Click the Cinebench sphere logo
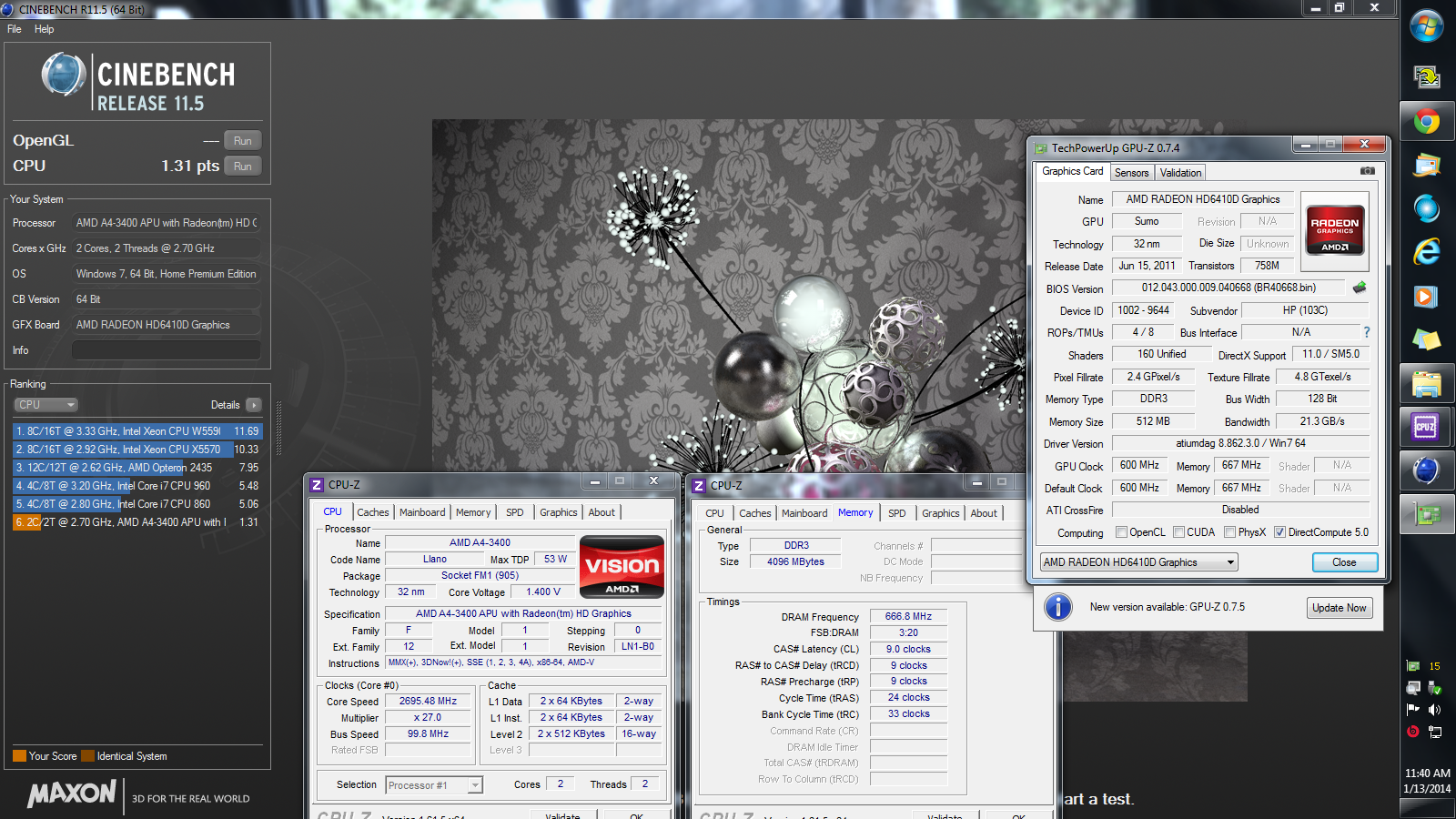 [x=64, y=75]
